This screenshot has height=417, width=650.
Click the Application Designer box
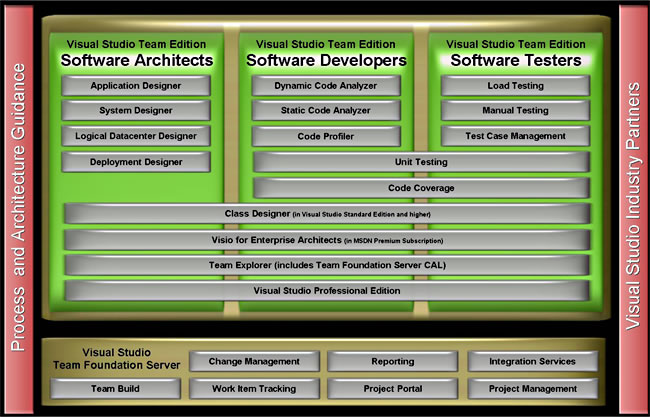136,86
